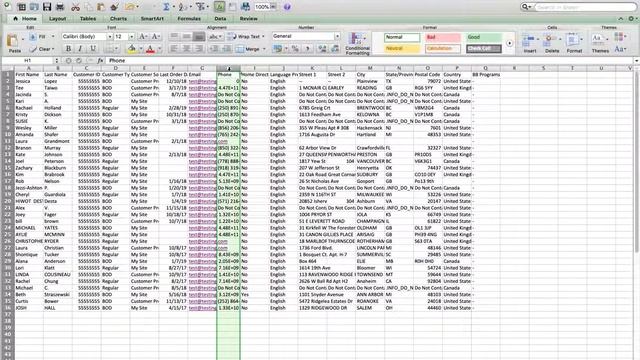This screenshot has width=640, height=360.
Task: Apply the pink Bad cell style
Action: 442,37
